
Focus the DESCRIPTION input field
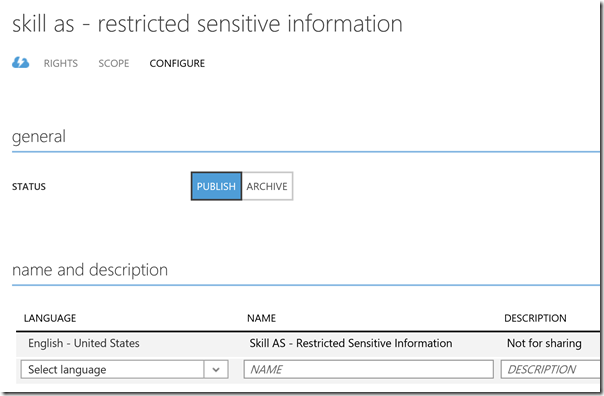click(x=551, y=369)
